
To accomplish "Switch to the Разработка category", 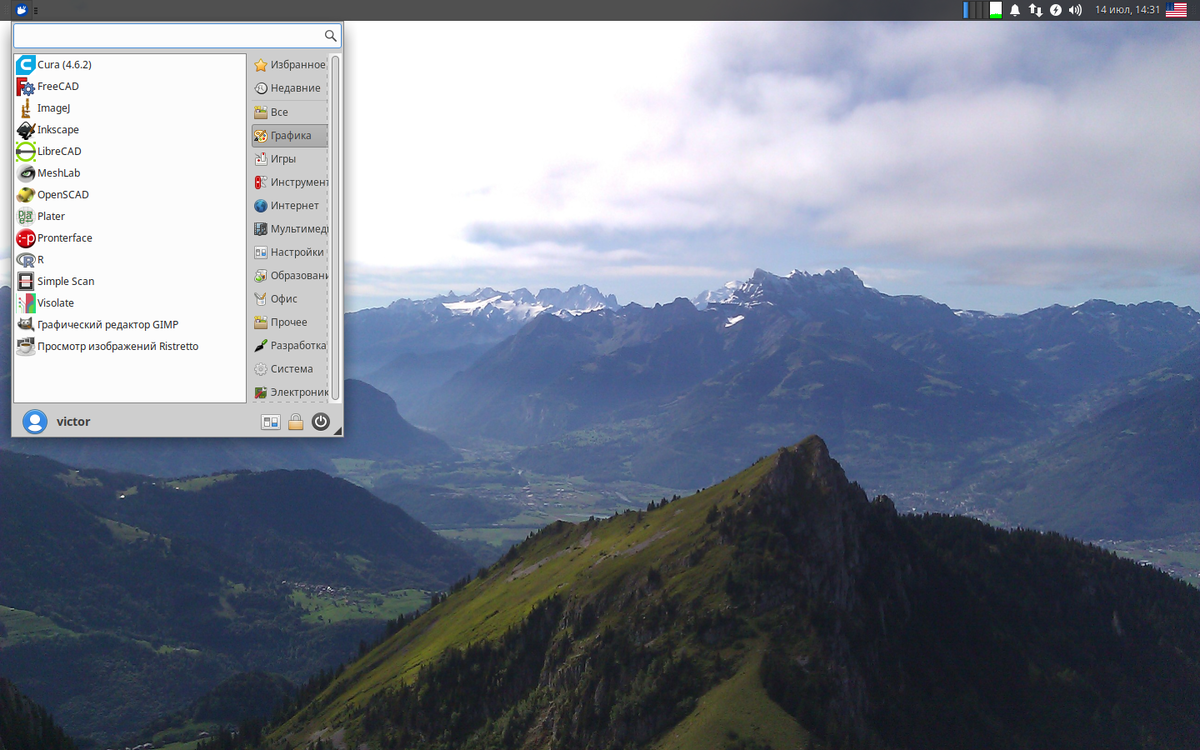I will pos(290,346).
